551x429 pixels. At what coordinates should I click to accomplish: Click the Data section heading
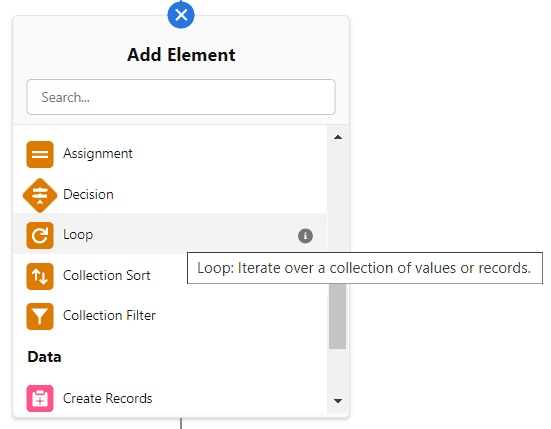point(44,357)
